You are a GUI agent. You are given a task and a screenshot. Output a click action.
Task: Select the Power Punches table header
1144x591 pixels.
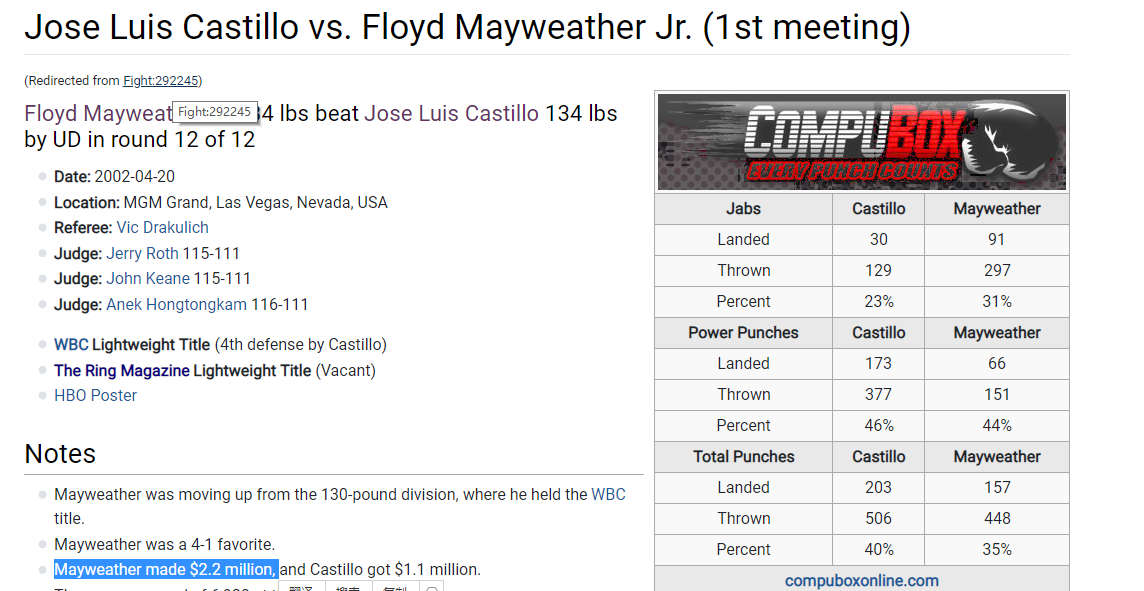(x=743, y=333)
